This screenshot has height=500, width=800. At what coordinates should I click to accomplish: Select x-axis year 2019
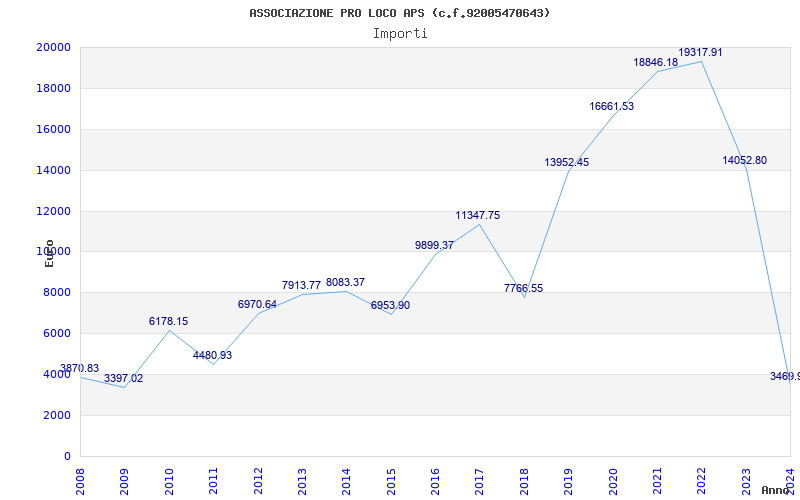[x=568, y=481]
